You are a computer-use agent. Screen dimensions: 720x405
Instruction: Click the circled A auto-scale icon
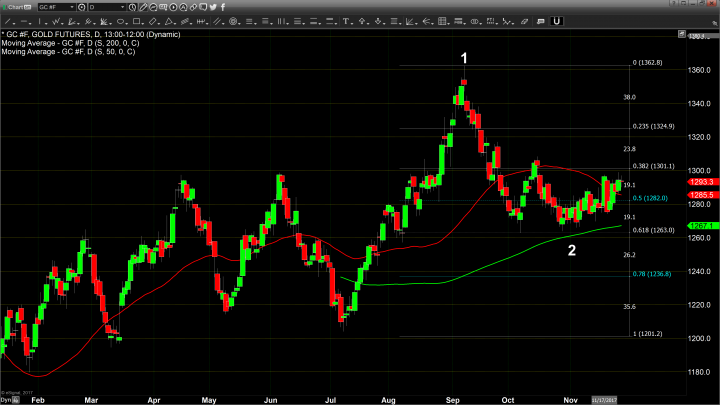tap(183, 7)
